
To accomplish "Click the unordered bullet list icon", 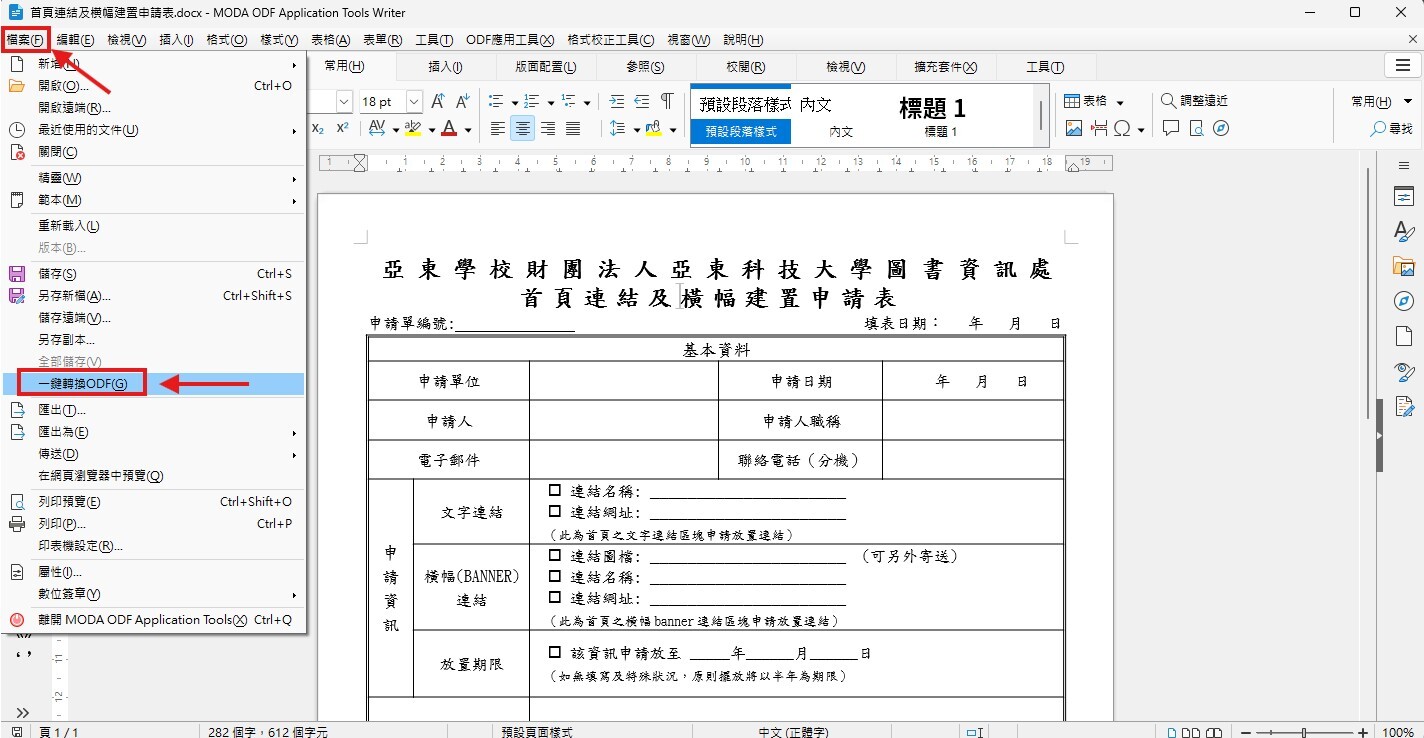I will [x=496, y=102].
